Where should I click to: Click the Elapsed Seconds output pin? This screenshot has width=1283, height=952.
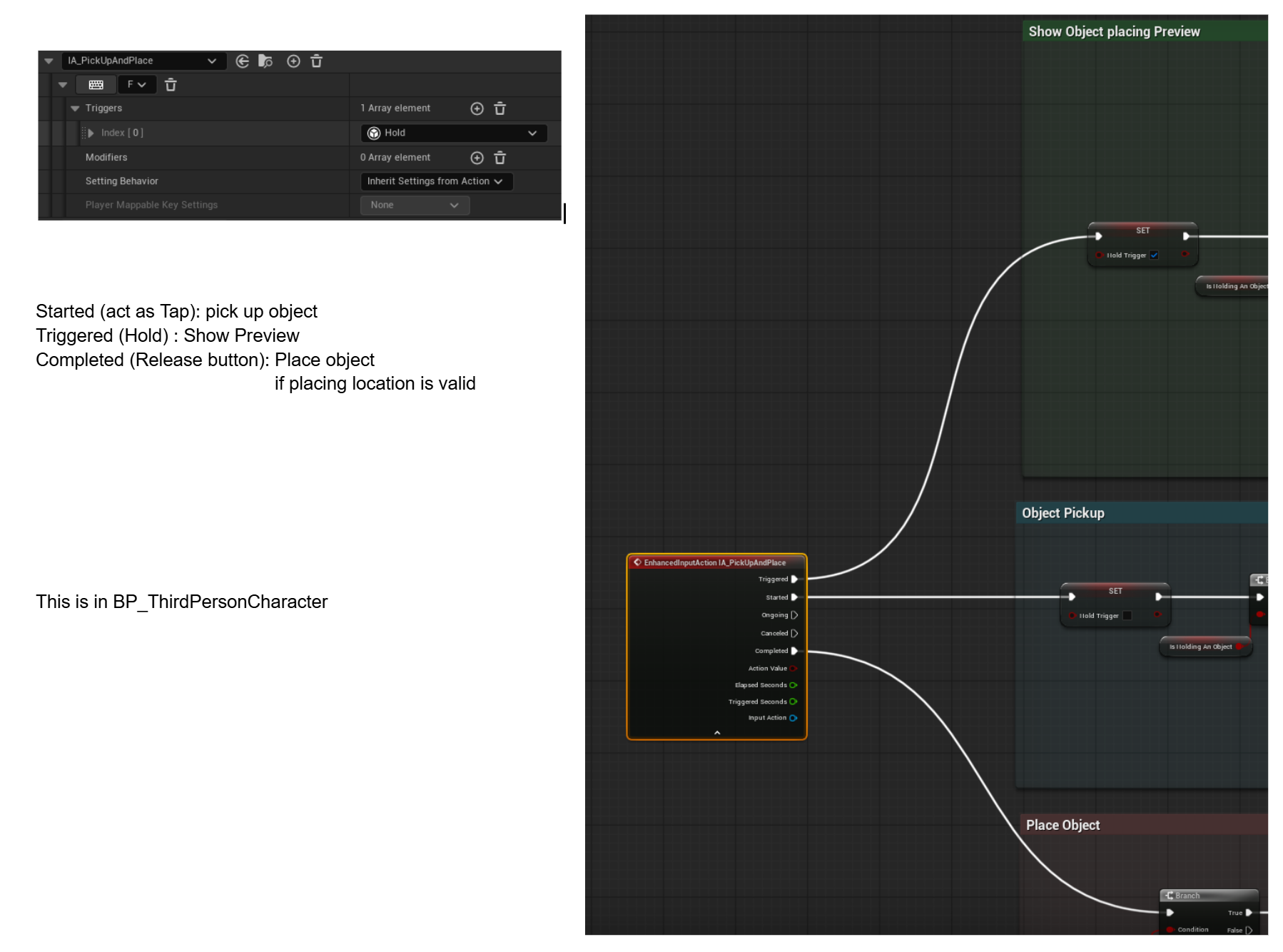(793, 685)
